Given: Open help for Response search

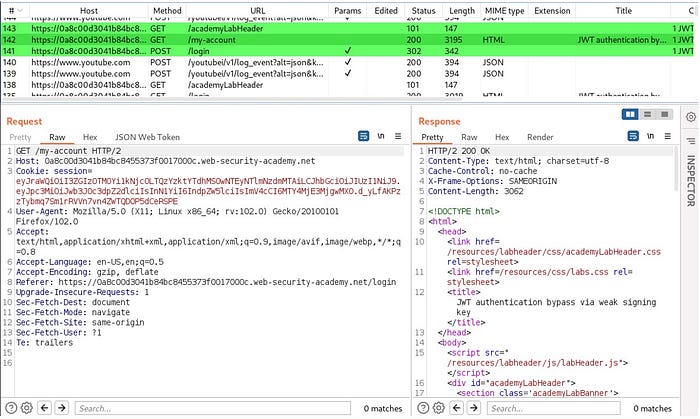Looking at the screenshot, I should click(423, 408).
